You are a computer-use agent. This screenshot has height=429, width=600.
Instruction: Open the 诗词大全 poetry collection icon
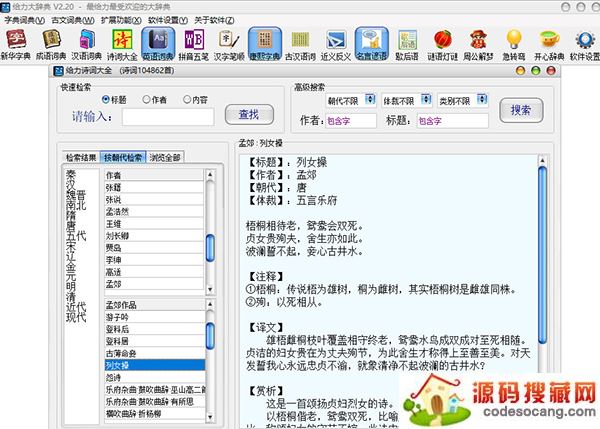pyautogui.click(x=122, y=45)
